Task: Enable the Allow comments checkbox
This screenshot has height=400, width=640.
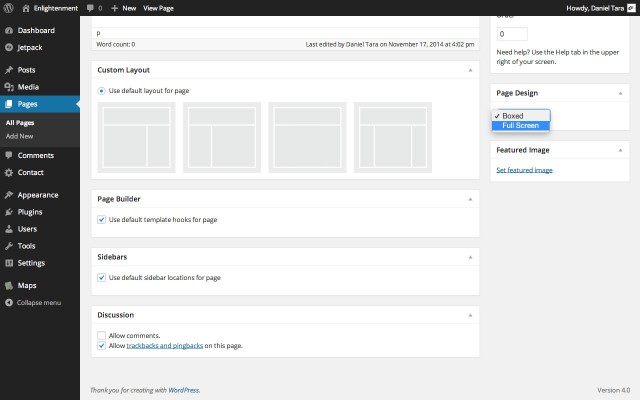Action: 101,336
